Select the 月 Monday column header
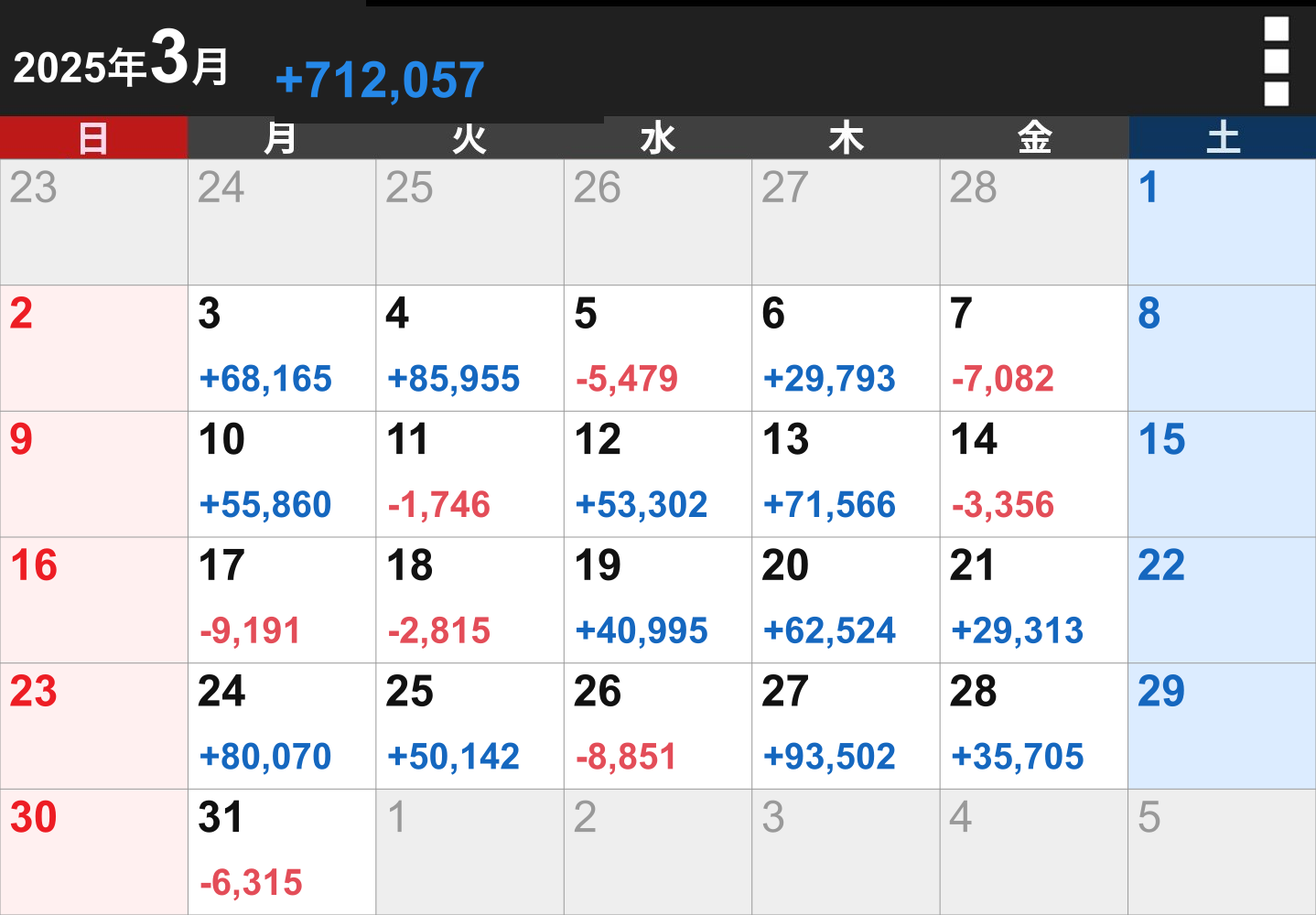Image resolution: width=1316 pixels, height=915 pixels. point(282,138)
